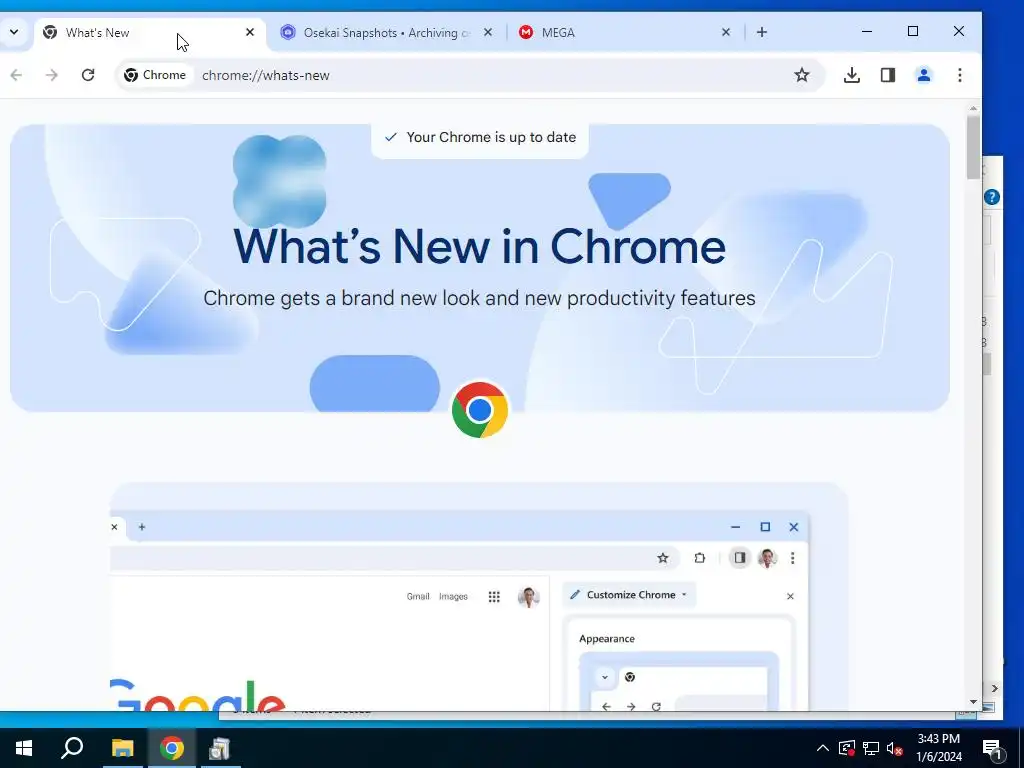The height and width of the screenshot is (768, 1024).
Task: Bookmark this page with the star icon
Action: [802, 75]
